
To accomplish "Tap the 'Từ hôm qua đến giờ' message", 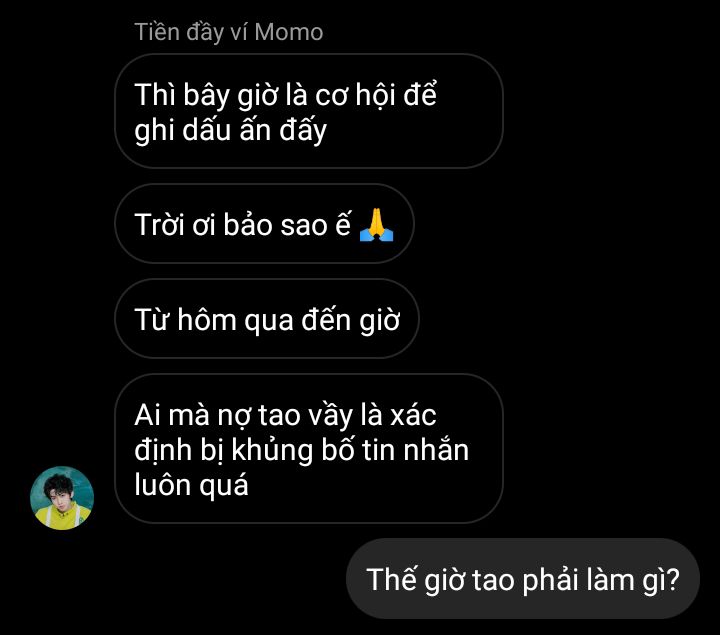I will click(267, 319).
